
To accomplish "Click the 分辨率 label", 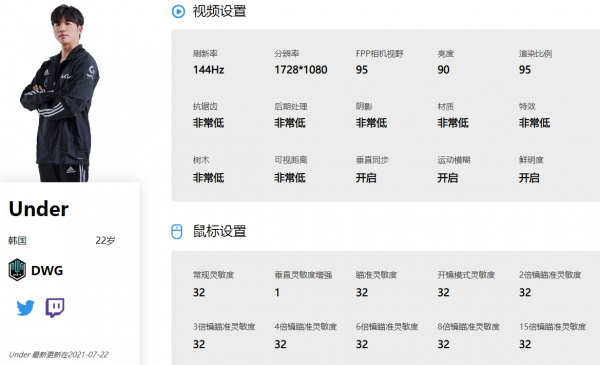I will (x=287, y=54).
